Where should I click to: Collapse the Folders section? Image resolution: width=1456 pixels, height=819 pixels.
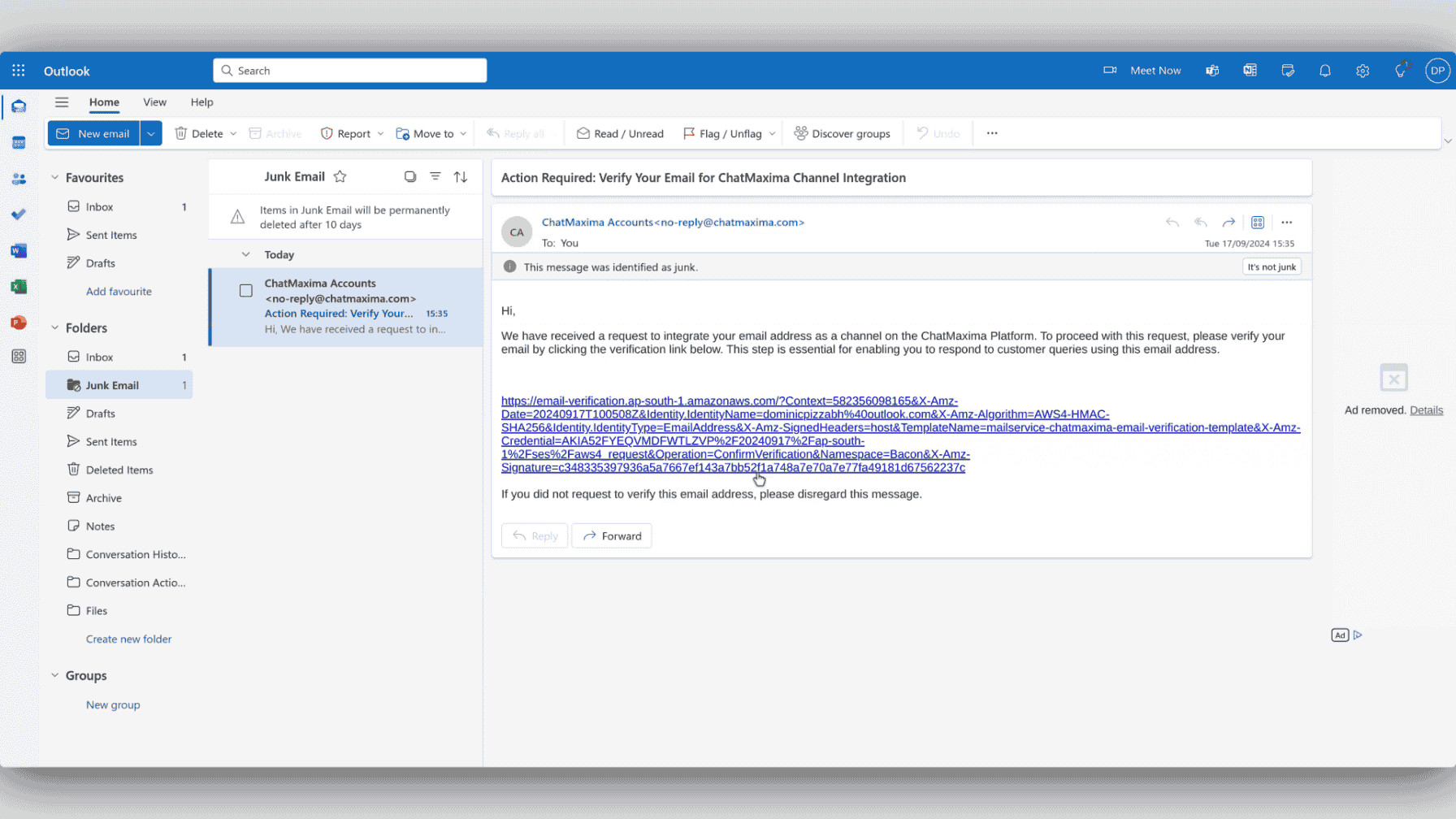55,327
